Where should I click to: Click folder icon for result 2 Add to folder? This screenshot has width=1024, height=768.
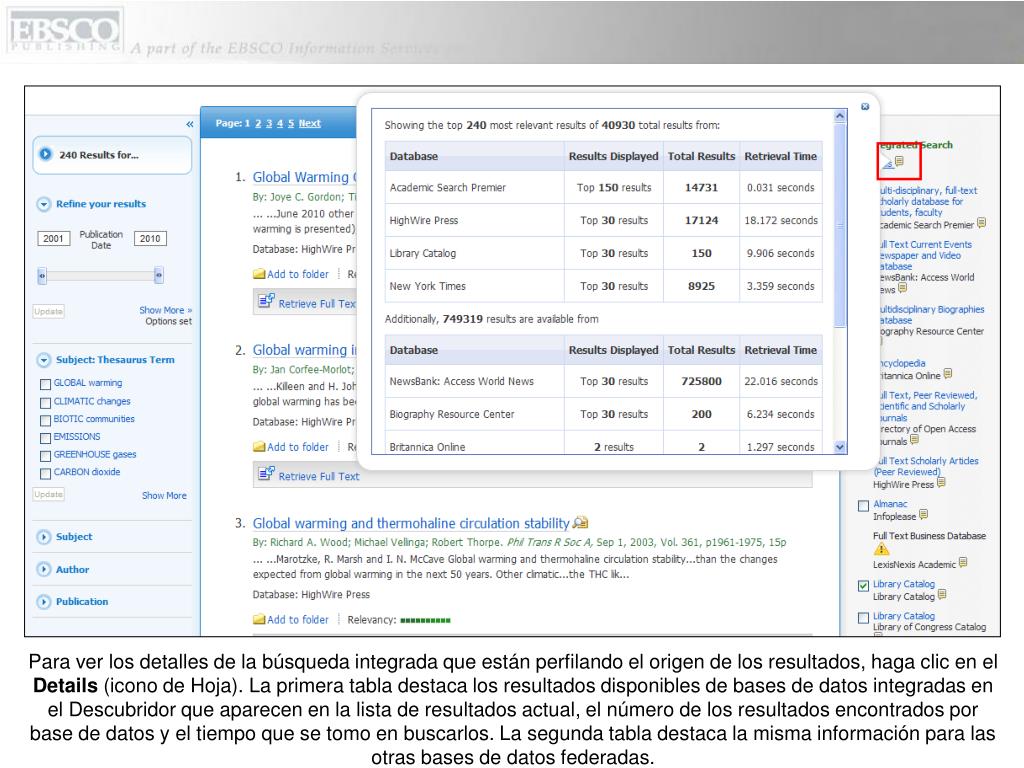pos(259,447)
